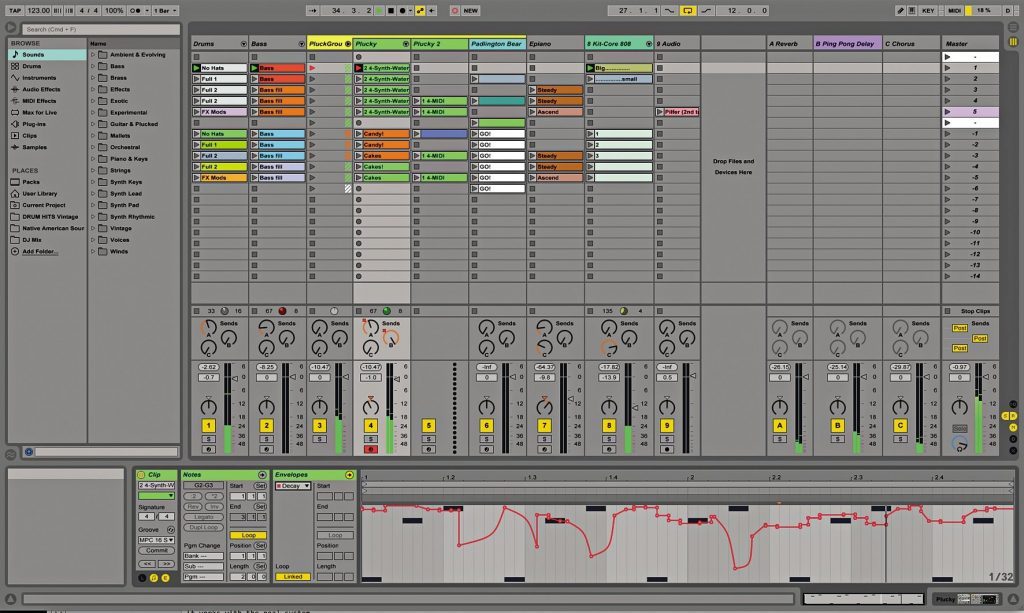Expand the Synth Lead folder
Image resolution: width=1024 pixels, height=613 pixels.
click(93, 193)
